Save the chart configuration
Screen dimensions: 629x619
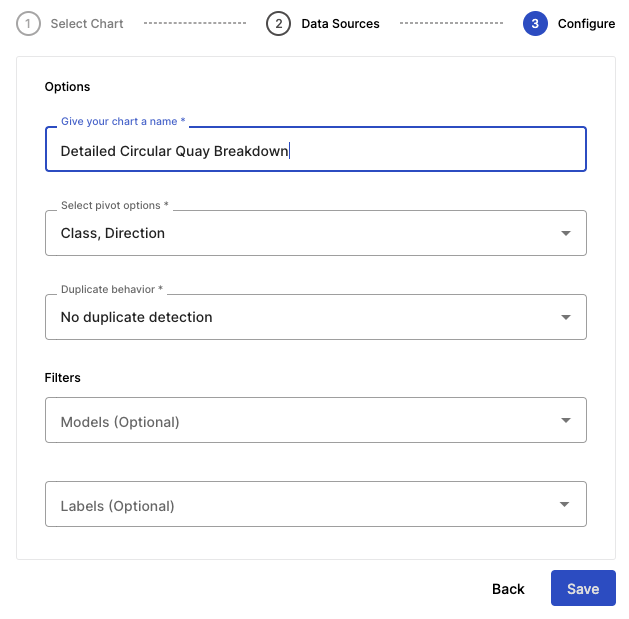point(583,588)
